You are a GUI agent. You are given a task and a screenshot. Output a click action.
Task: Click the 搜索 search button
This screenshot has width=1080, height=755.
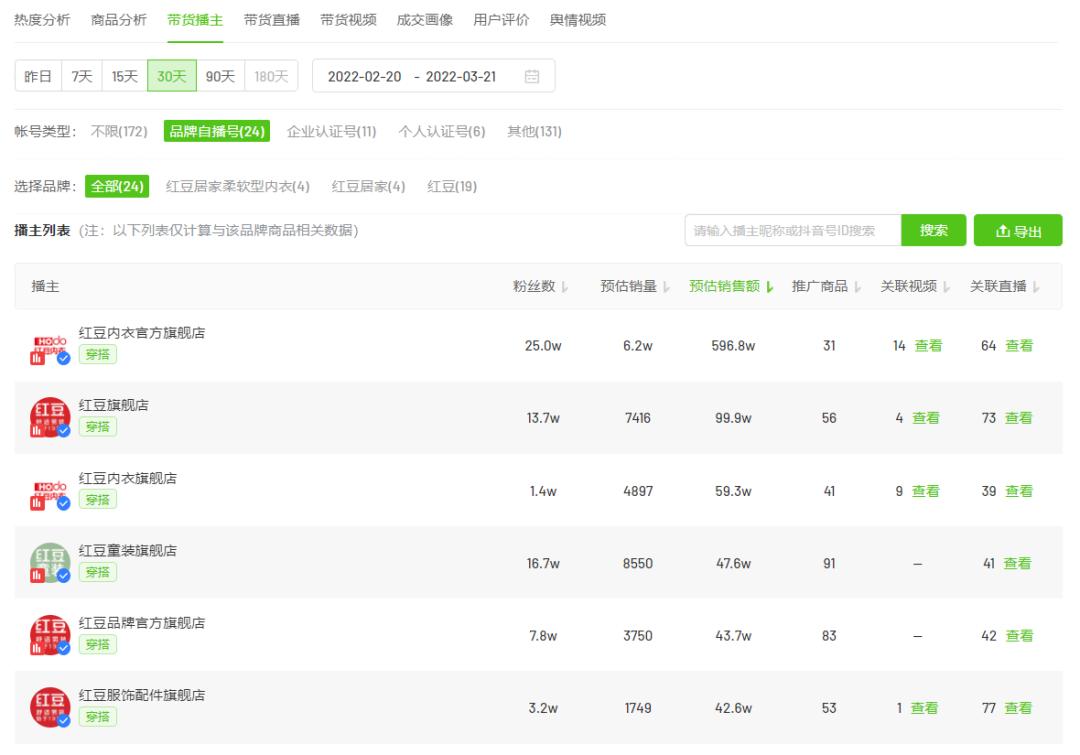(932, 230)
